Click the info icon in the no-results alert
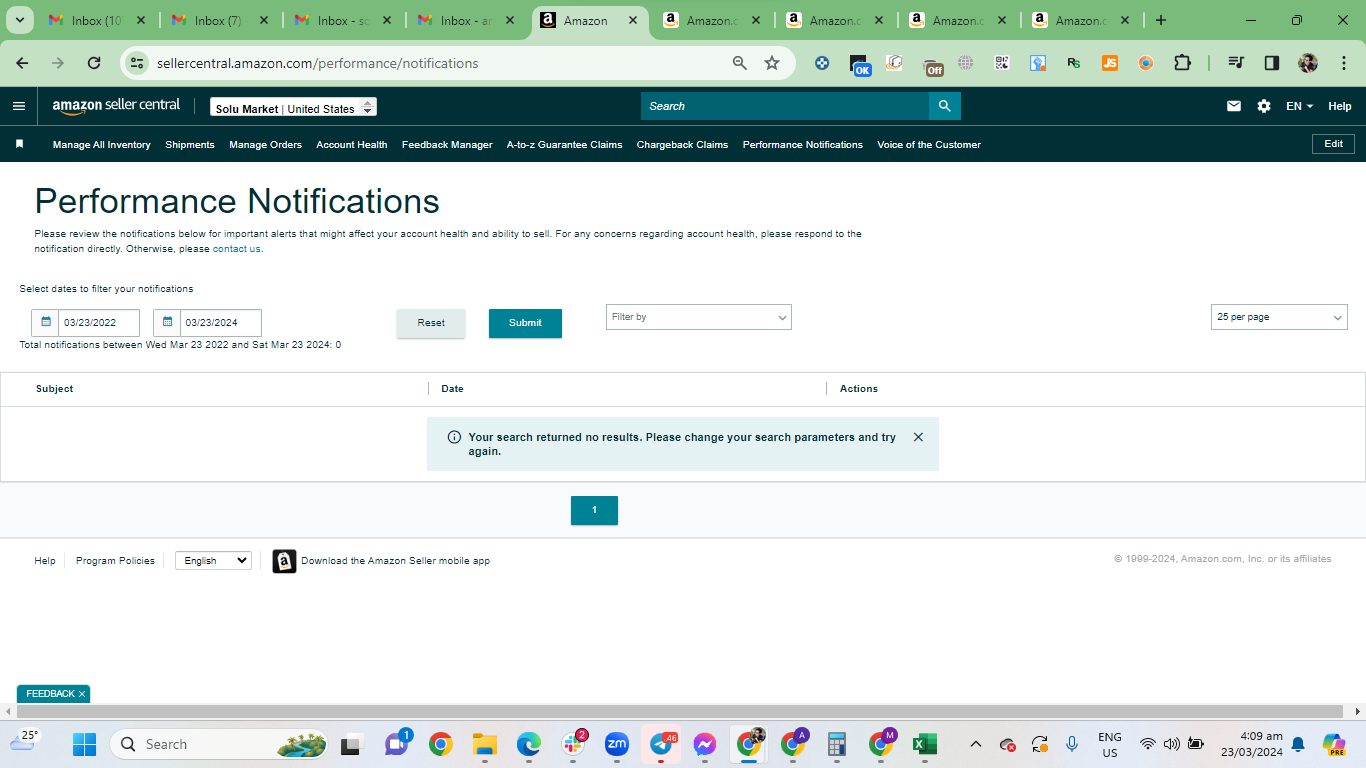Viewport: 1366px width, 768px height. (454, 437)
